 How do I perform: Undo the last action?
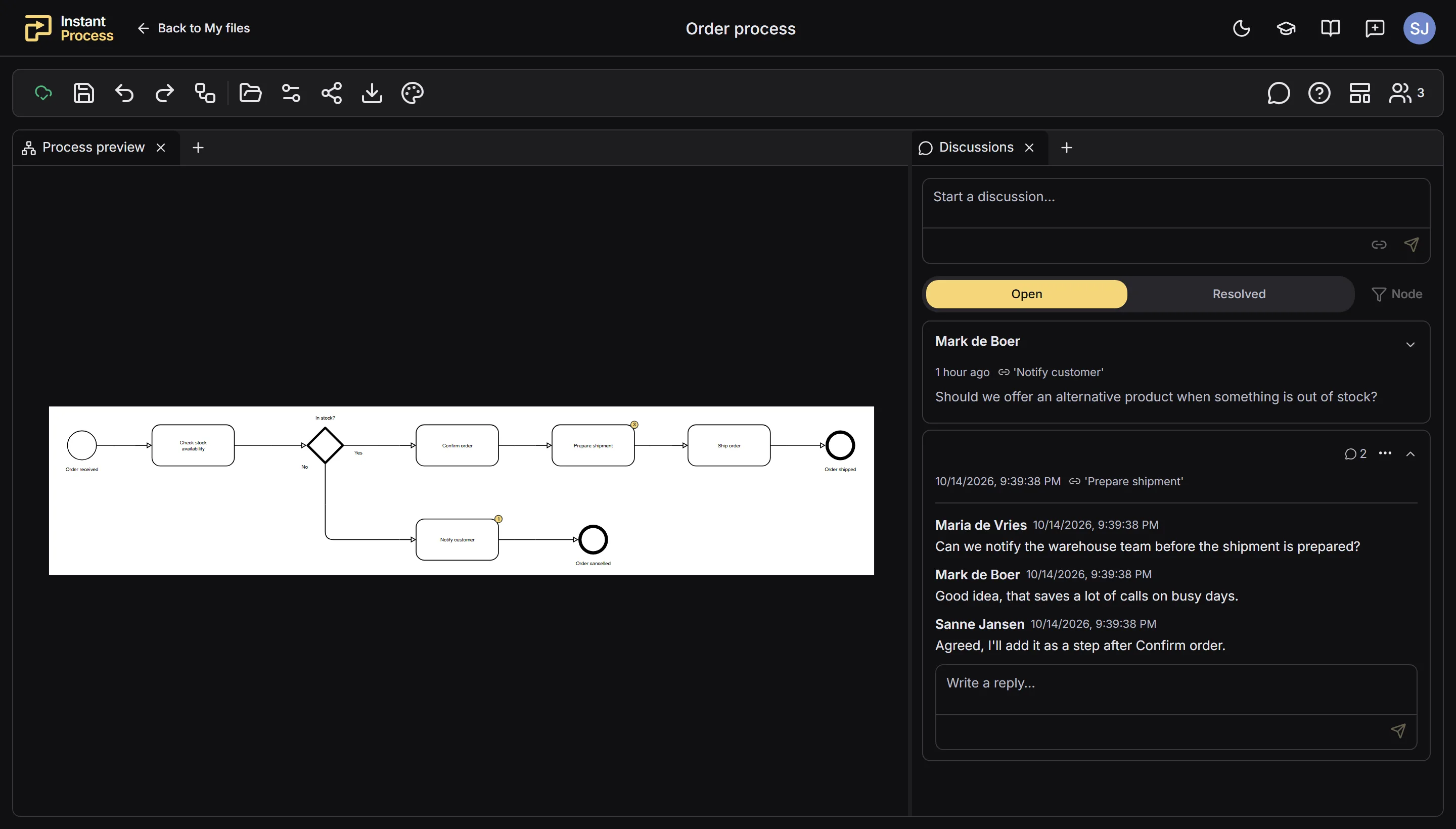124,93
